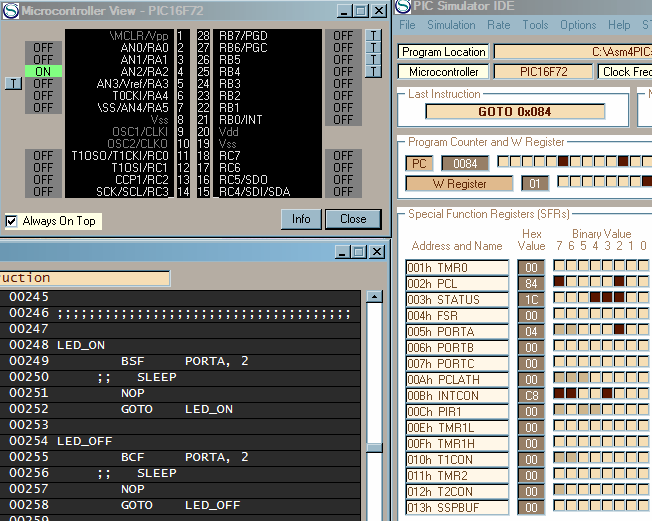Click the 006h PORTB register name
Screen dimensions: 652x521
click(457, 348)
